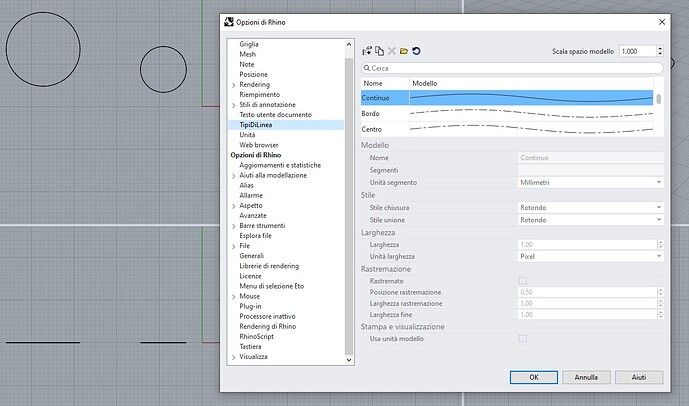The height and width of the screenshot is (406, 689).
Task: Expand the File tree node
Action: point(234,246)
